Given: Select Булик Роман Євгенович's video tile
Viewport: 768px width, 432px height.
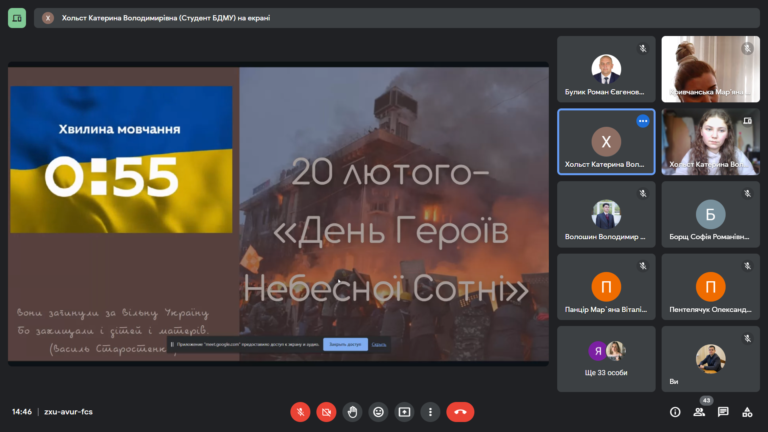Looking at the screenshot, I should click(606, 69).
